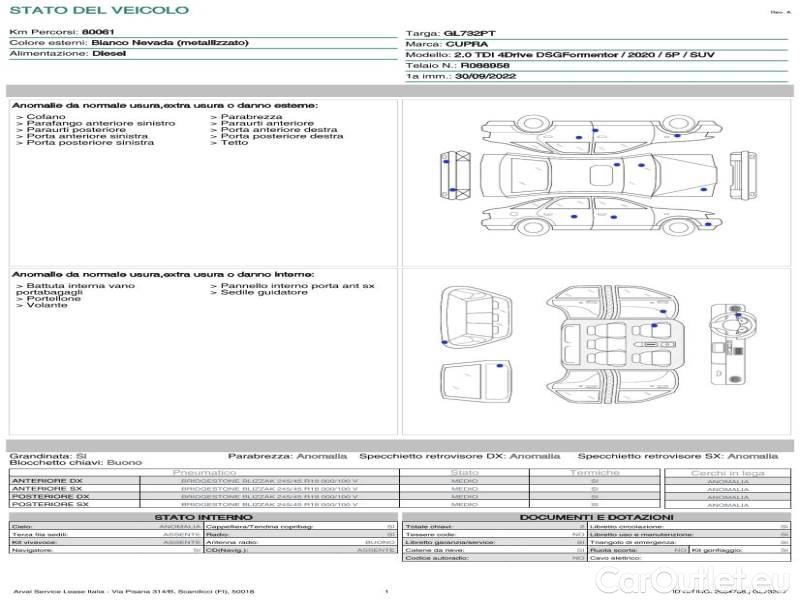This screenshot has height=600, width=800.
Task: Select the Volante interior anomaly item
Action: pyautogui.click(x=43, y=304)
